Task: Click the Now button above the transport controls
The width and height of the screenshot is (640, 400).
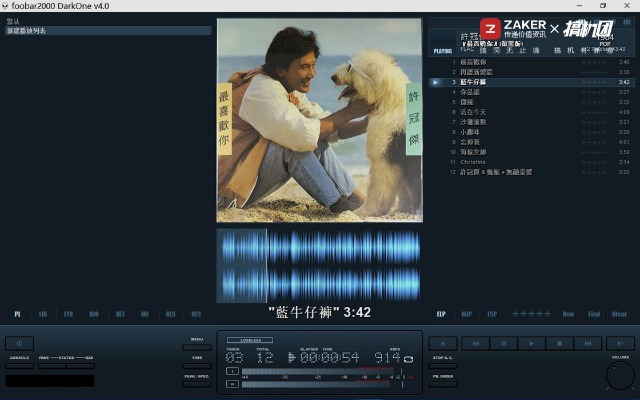Action: 568,314
